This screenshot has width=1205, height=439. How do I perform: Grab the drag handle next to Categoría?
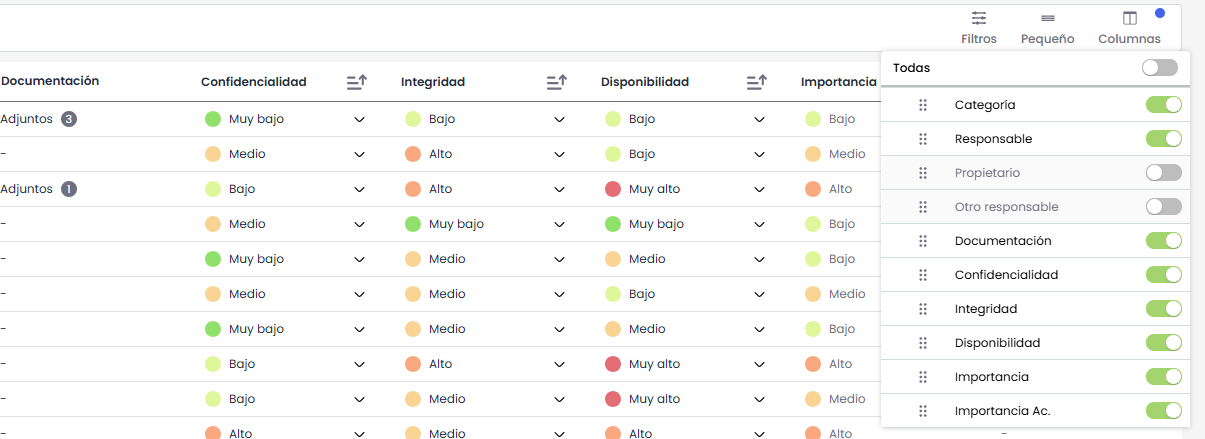tap(923, 105)
